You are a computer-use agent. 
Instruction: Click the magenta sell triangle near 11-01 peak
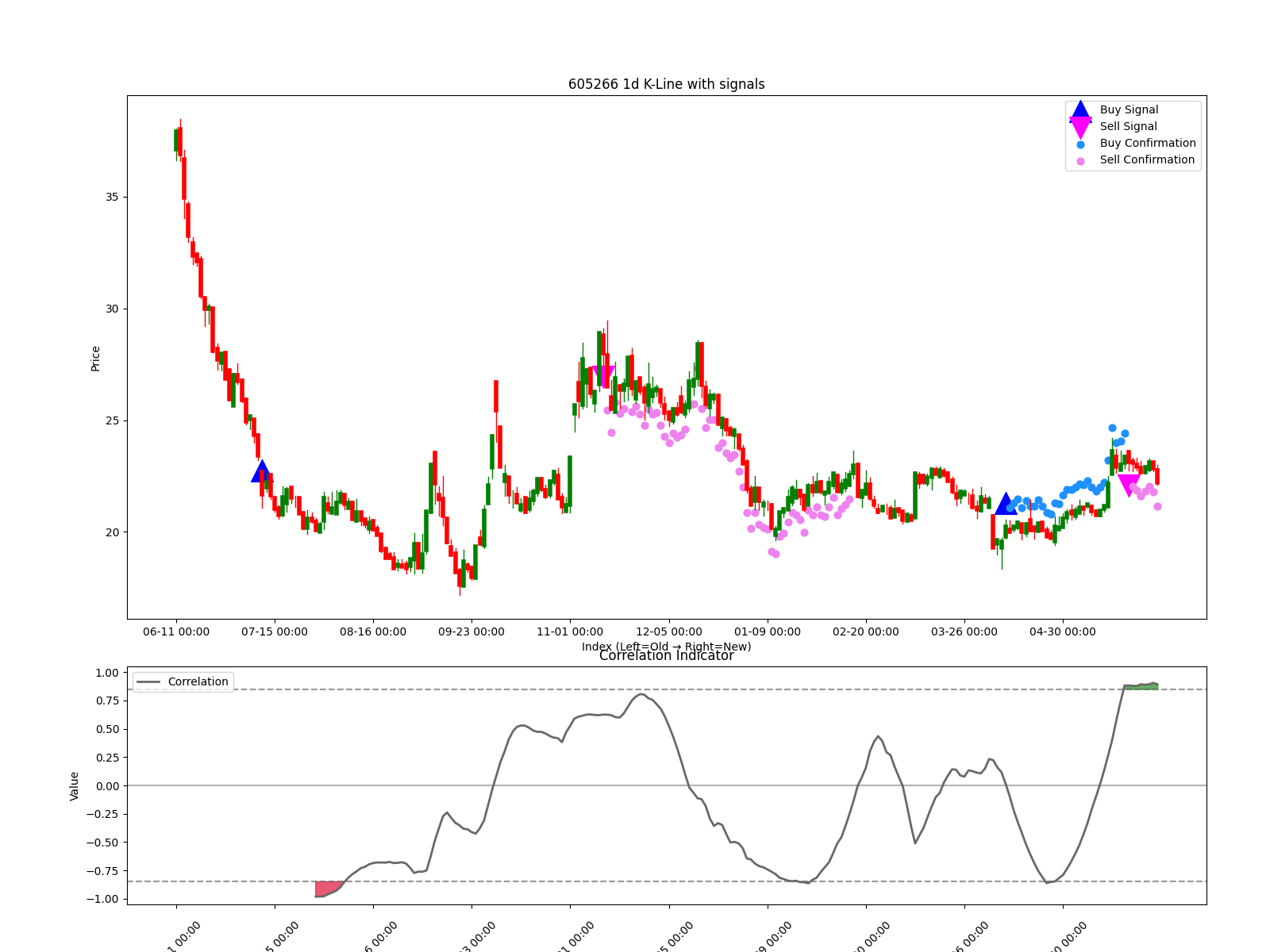pyautogui.click(x=604, y=377)
